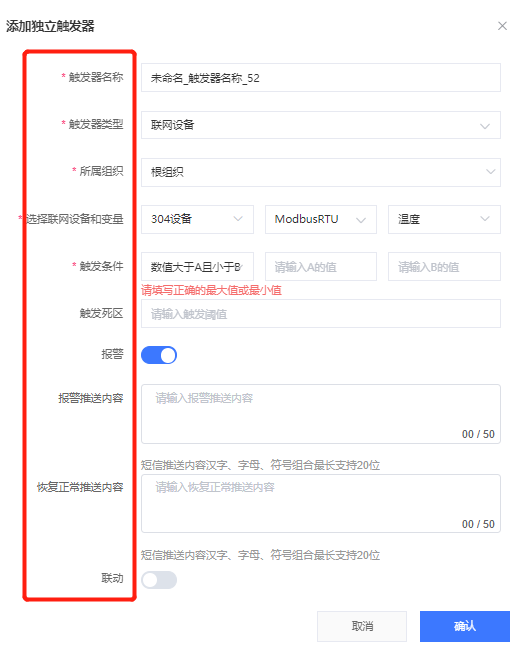
Task: Open the 温度 variable selector
Action: [444, 219]
